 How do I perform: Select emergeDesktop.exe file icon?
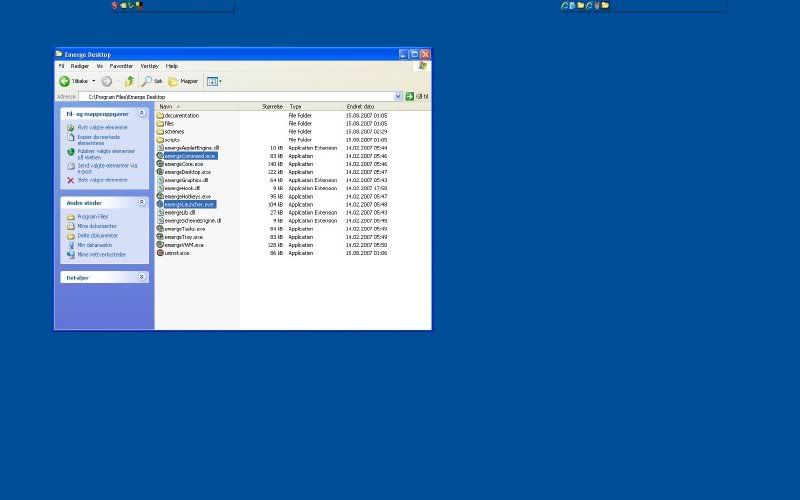click(x=160, y=172)
